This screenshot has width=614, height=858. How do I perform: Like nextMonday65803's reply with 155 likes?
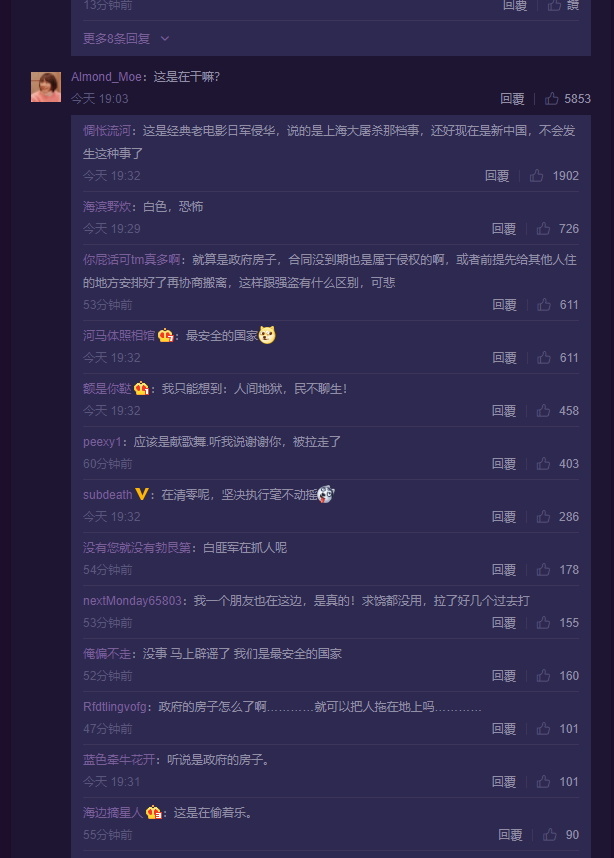pos(543,623)
